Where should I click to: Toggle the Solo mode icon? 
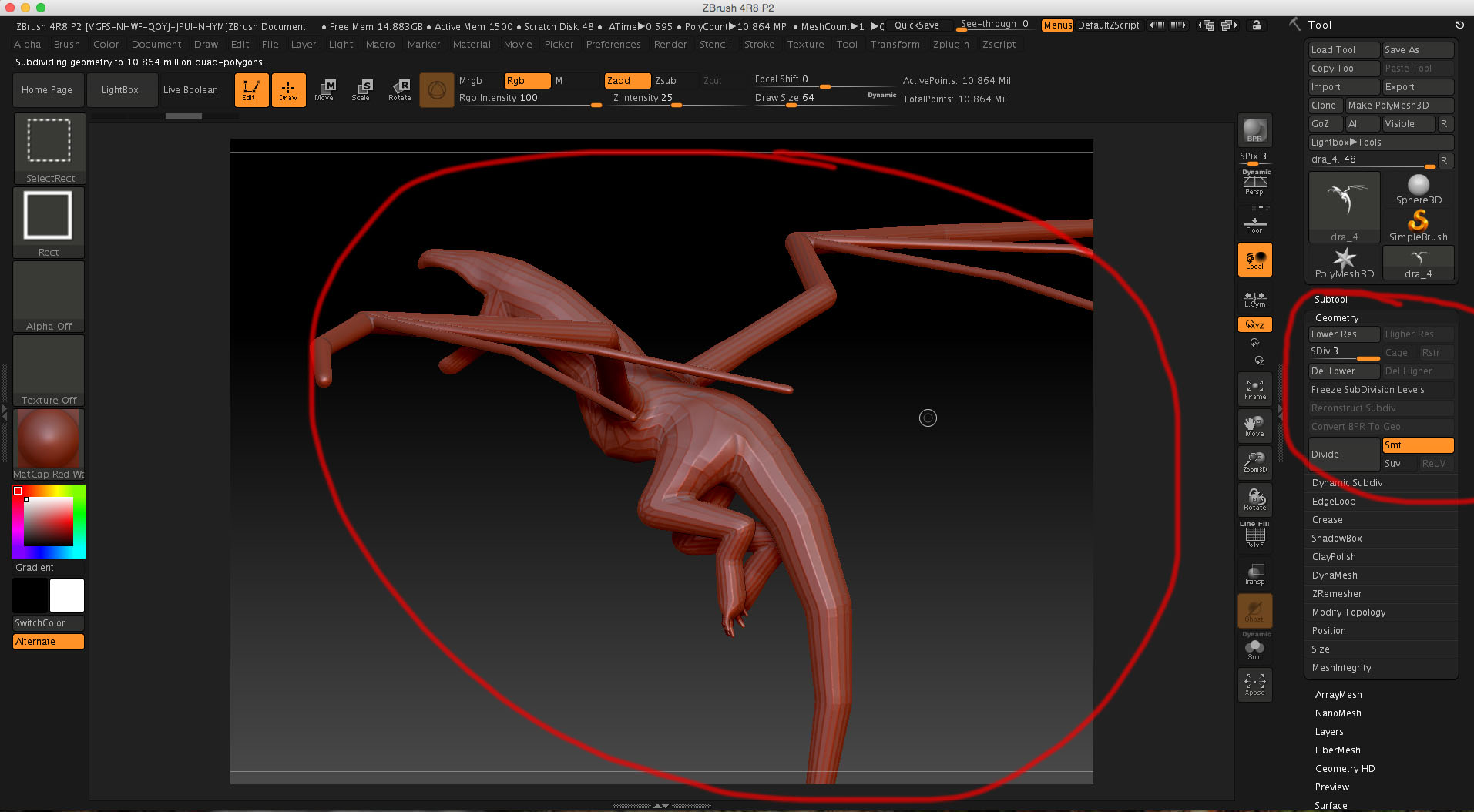(1254, 646)
